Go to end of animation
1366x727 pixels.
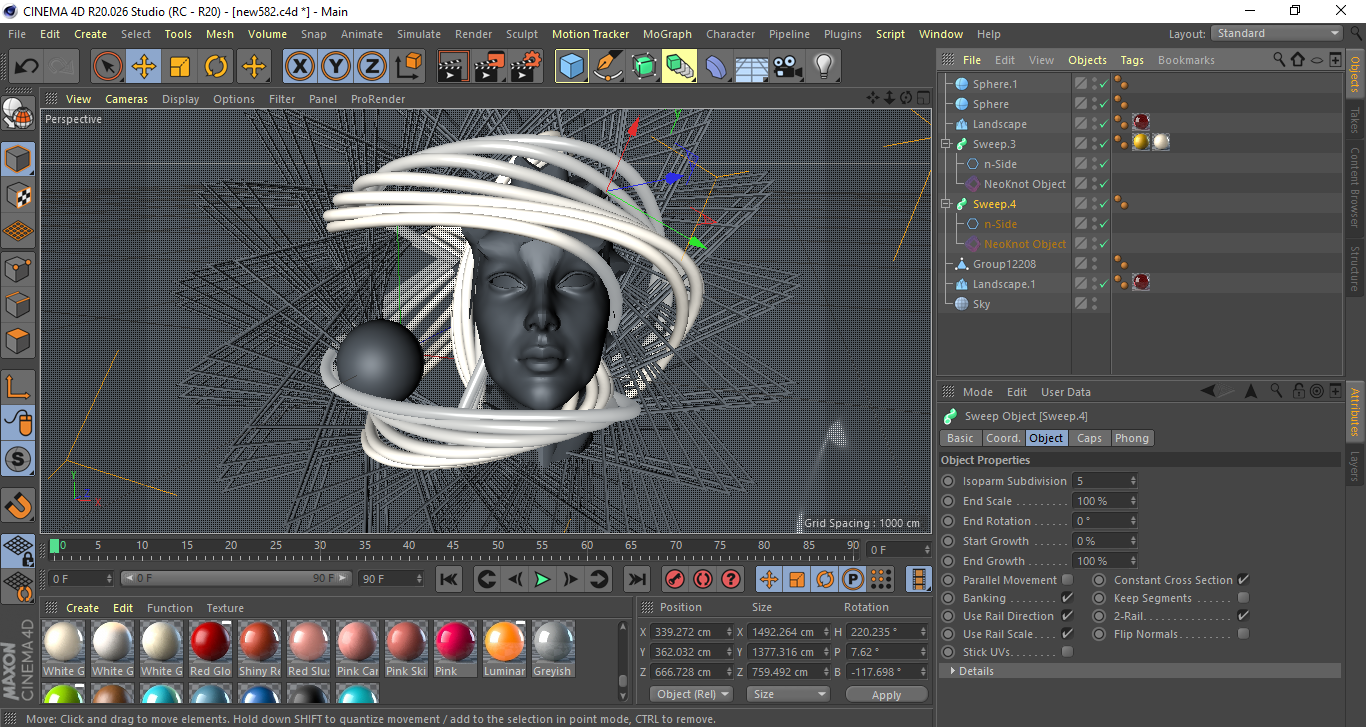(636, 579)
